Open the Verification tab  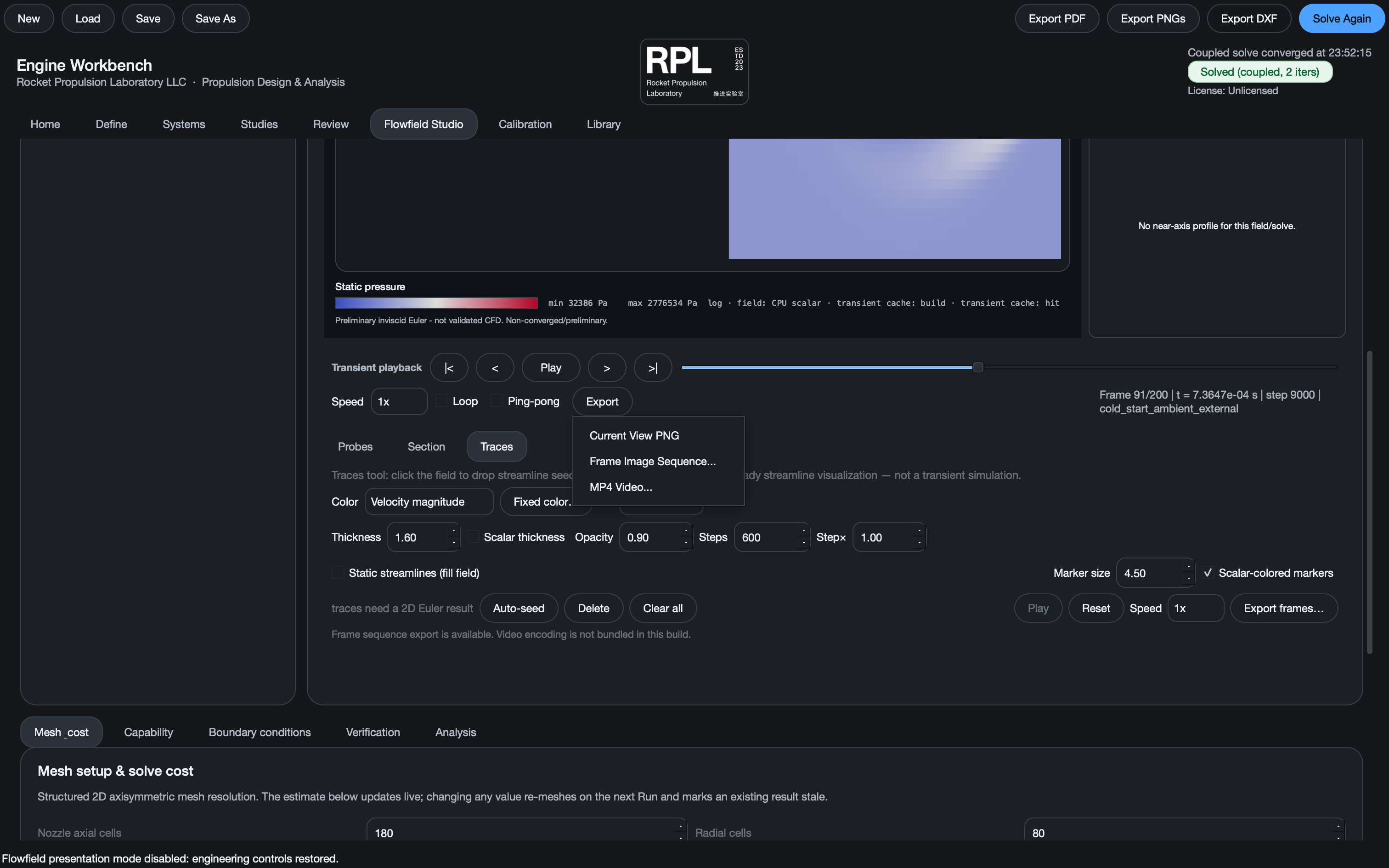[x=373, y=732]
